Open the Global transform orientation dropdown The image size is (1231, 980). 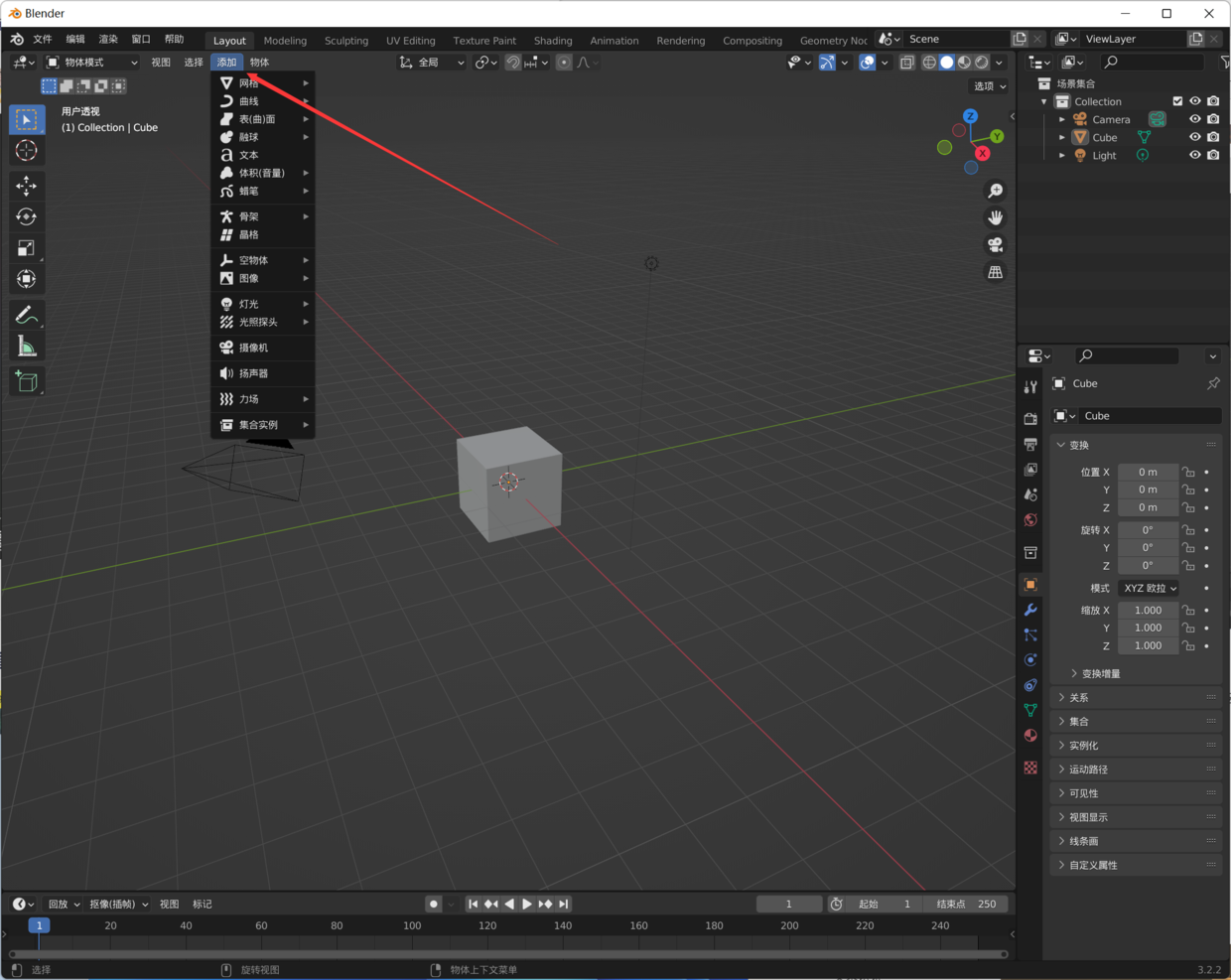[x=432, y=63]
